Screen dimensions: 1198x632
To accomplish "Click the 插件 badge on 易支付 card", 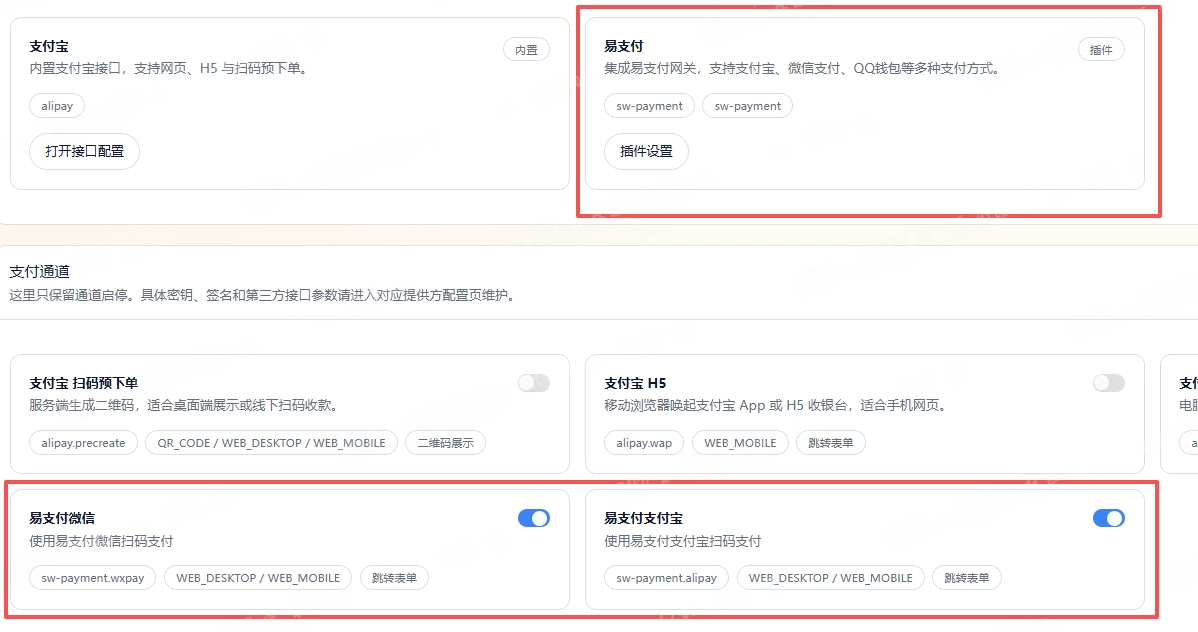I will pyautogui.click(x=1101, y=50).
